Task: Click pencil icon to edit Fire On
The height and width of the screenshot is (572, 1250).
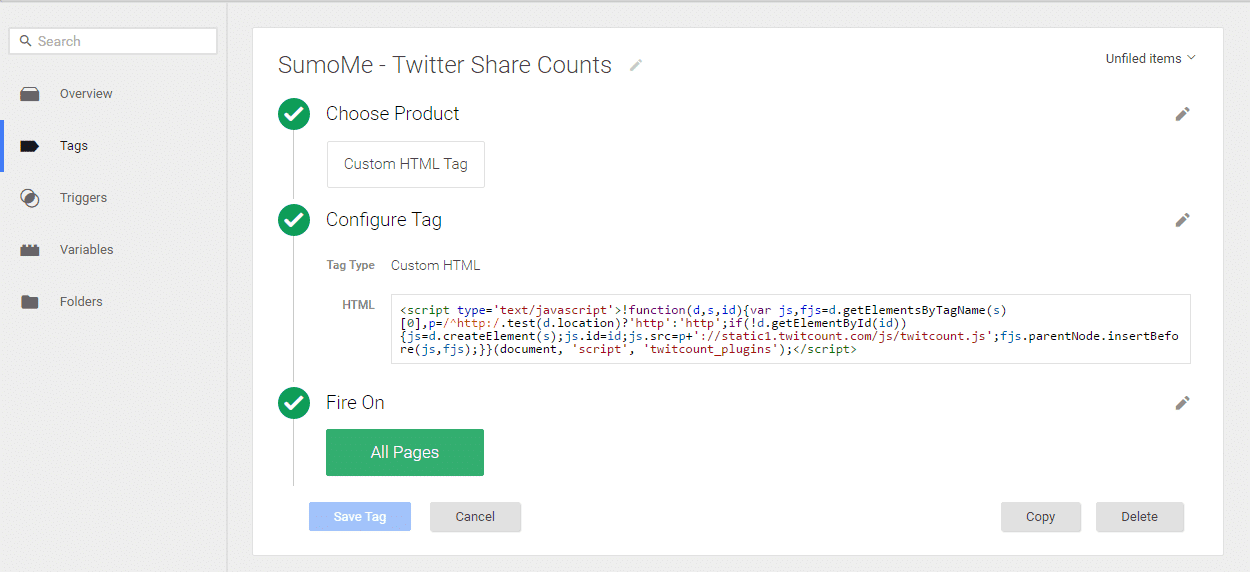Action: 1183,403
